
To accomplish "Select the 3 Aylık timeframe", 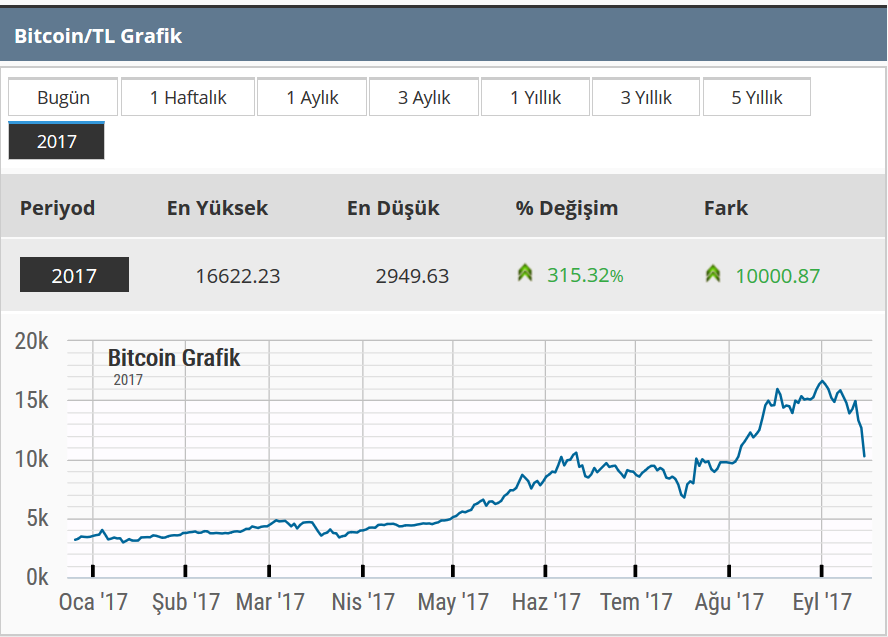I will point(423,97).
